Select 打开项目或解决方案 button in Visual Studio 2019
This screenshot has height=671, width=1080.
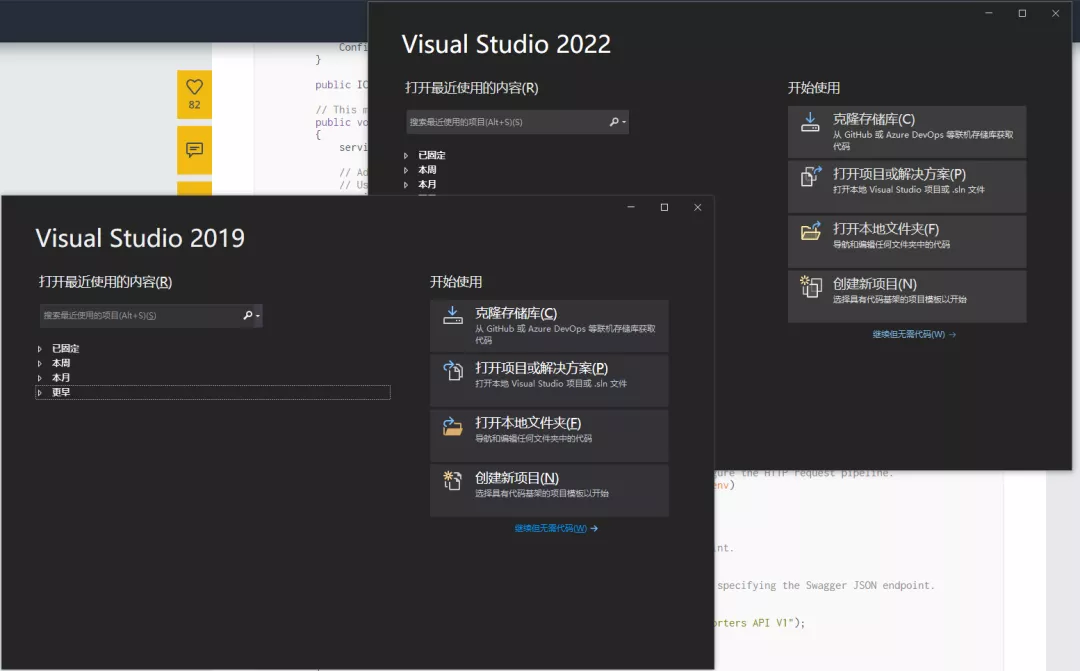click(549, 380)
